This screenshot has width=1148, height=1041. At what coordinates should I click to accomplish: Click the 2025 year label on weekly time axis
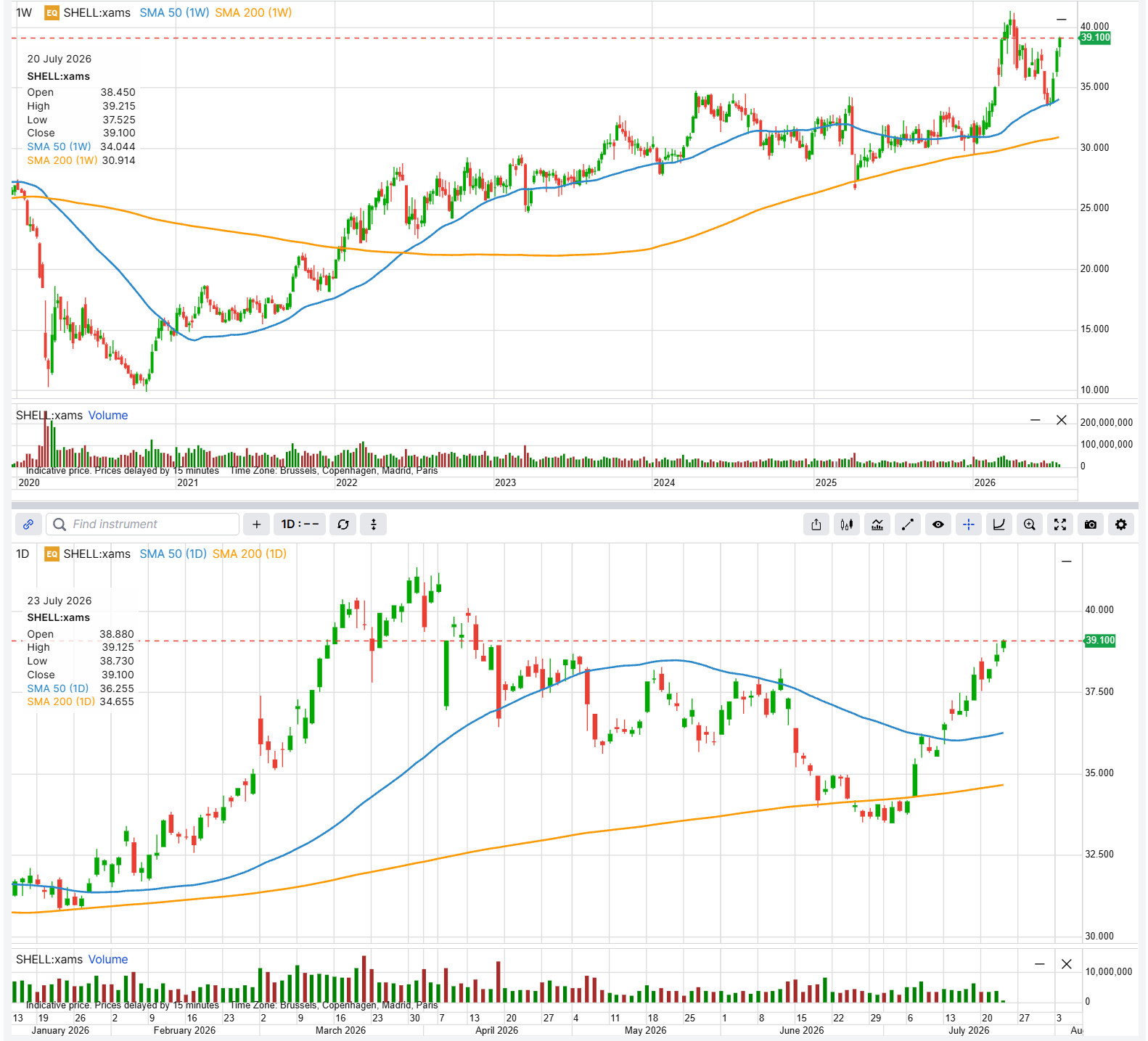coord(826,482)
